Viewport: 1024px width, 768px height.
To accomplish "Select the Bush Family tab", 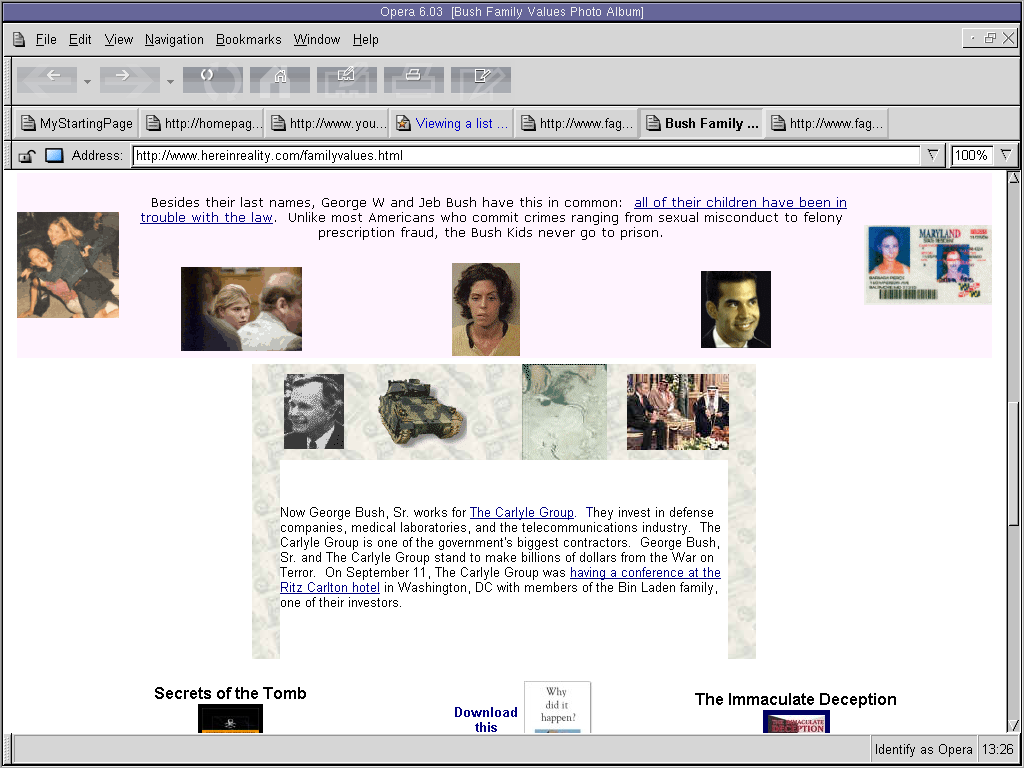I will (703, 123).
